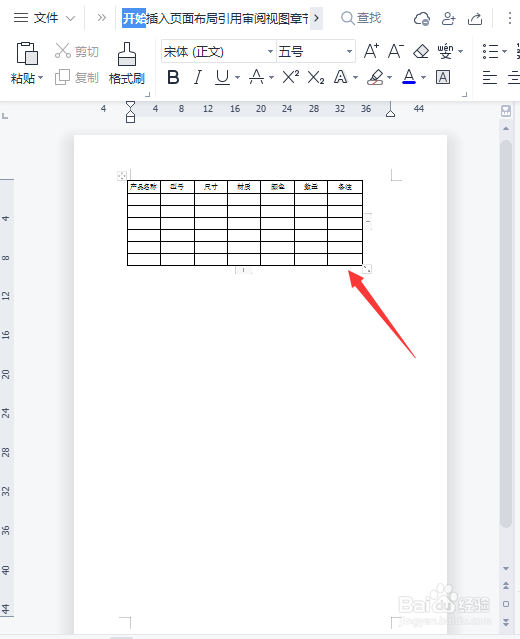This screenshot has height=639, width=520.
Task: Expand the bullet list dropdown arrow
Action: pyautogui.click(x=505, y=52)
